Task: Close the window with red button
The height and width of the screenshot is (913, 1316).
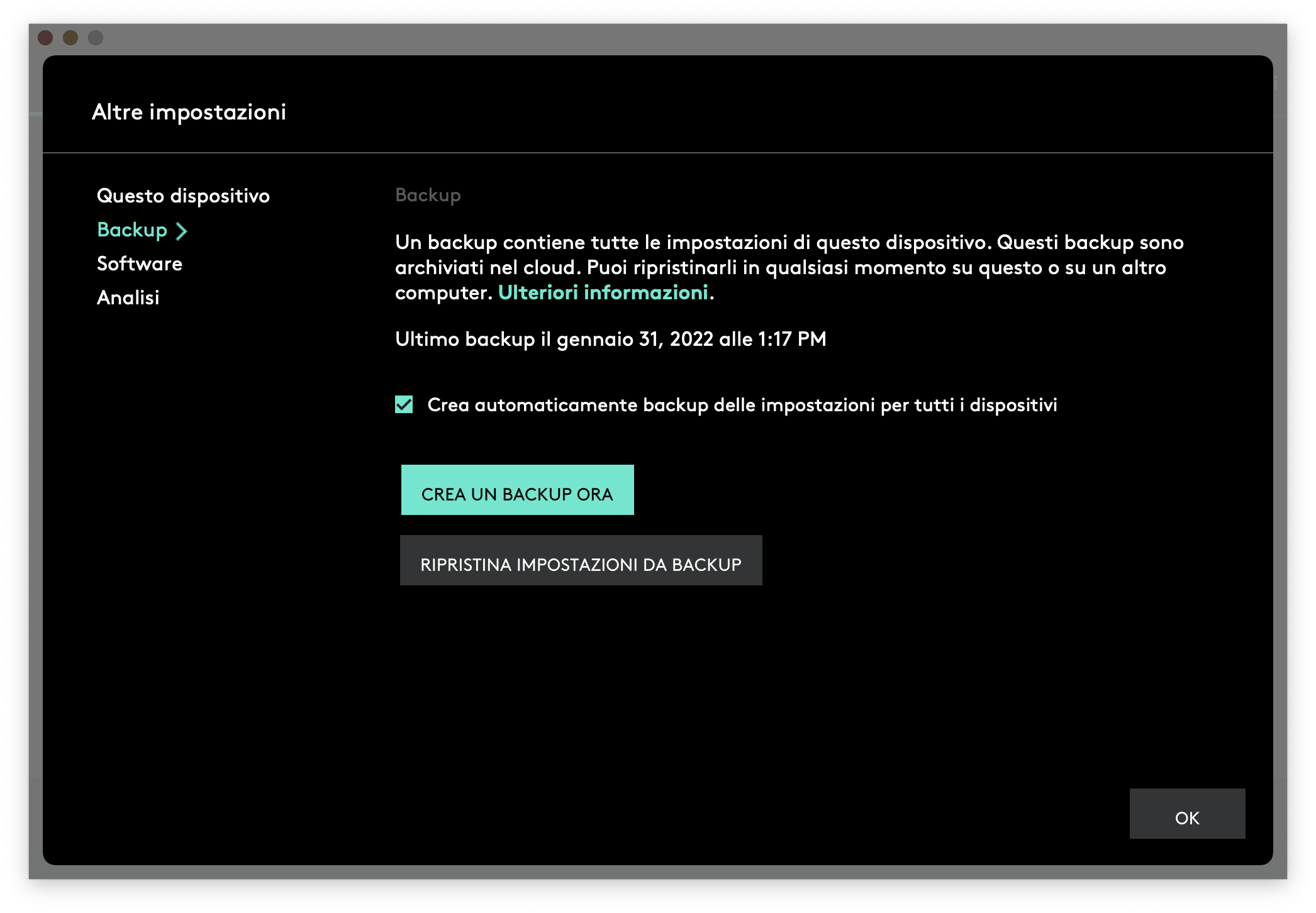Action: tap(45, 38)
